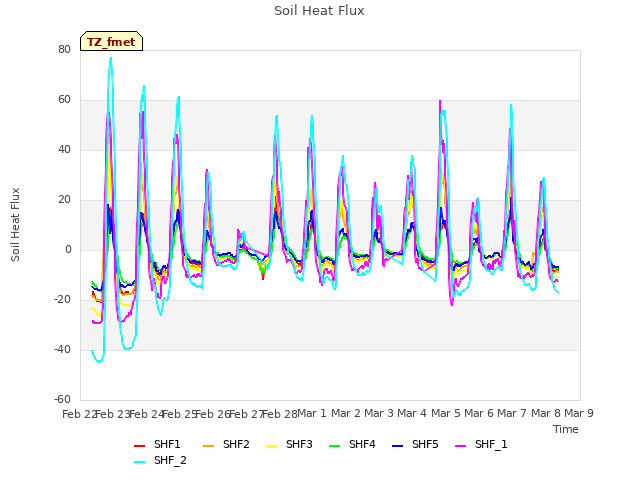Click the -60 y-axis tick label
640x480 pixels.
coord(62,399)
